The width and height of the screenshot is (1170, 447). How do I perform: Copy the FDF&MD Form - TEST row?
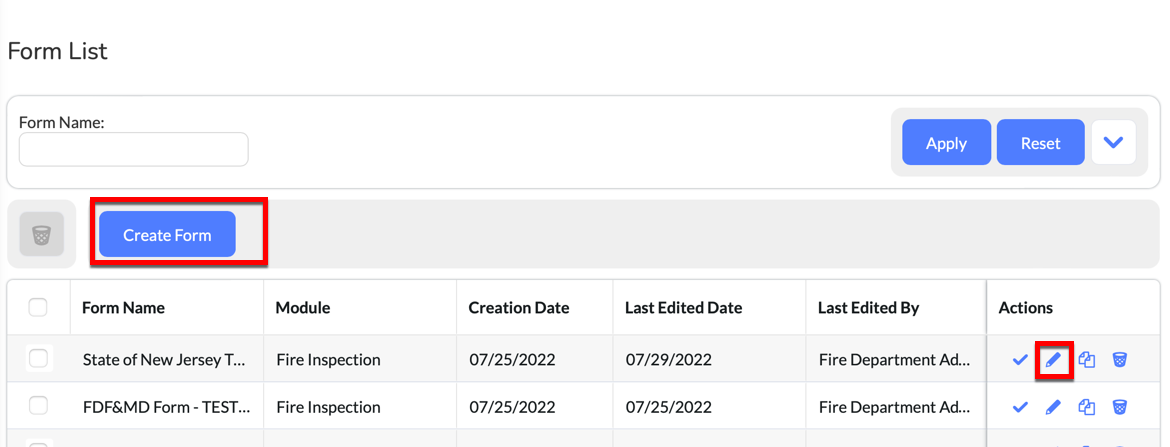[x=1086, y=407]
